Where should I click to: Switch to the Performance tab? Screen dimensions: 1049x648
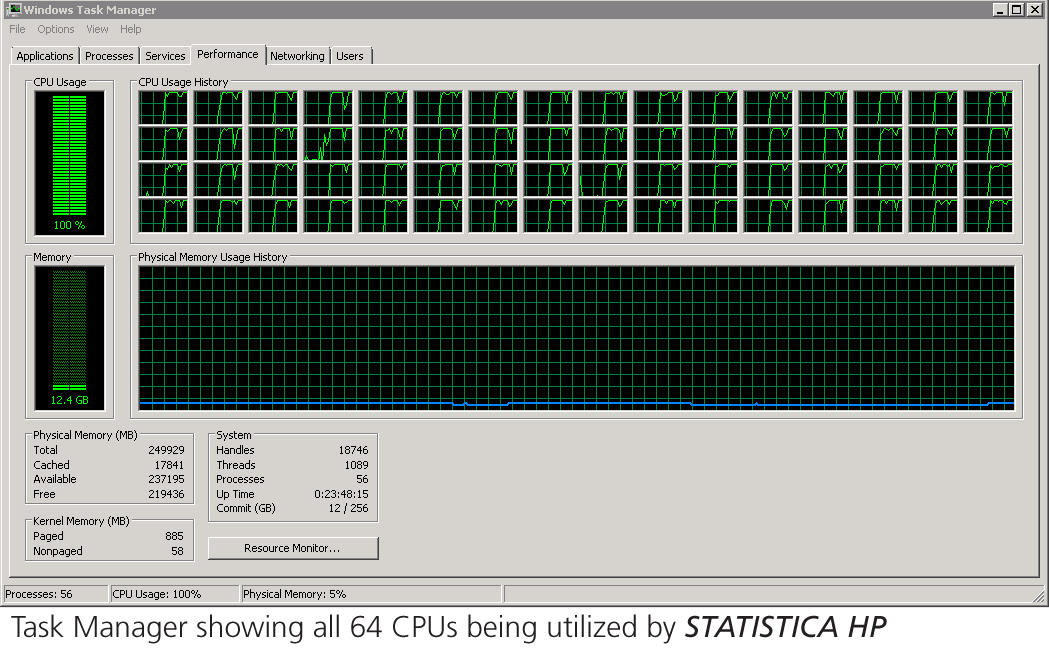pos(227,55)
